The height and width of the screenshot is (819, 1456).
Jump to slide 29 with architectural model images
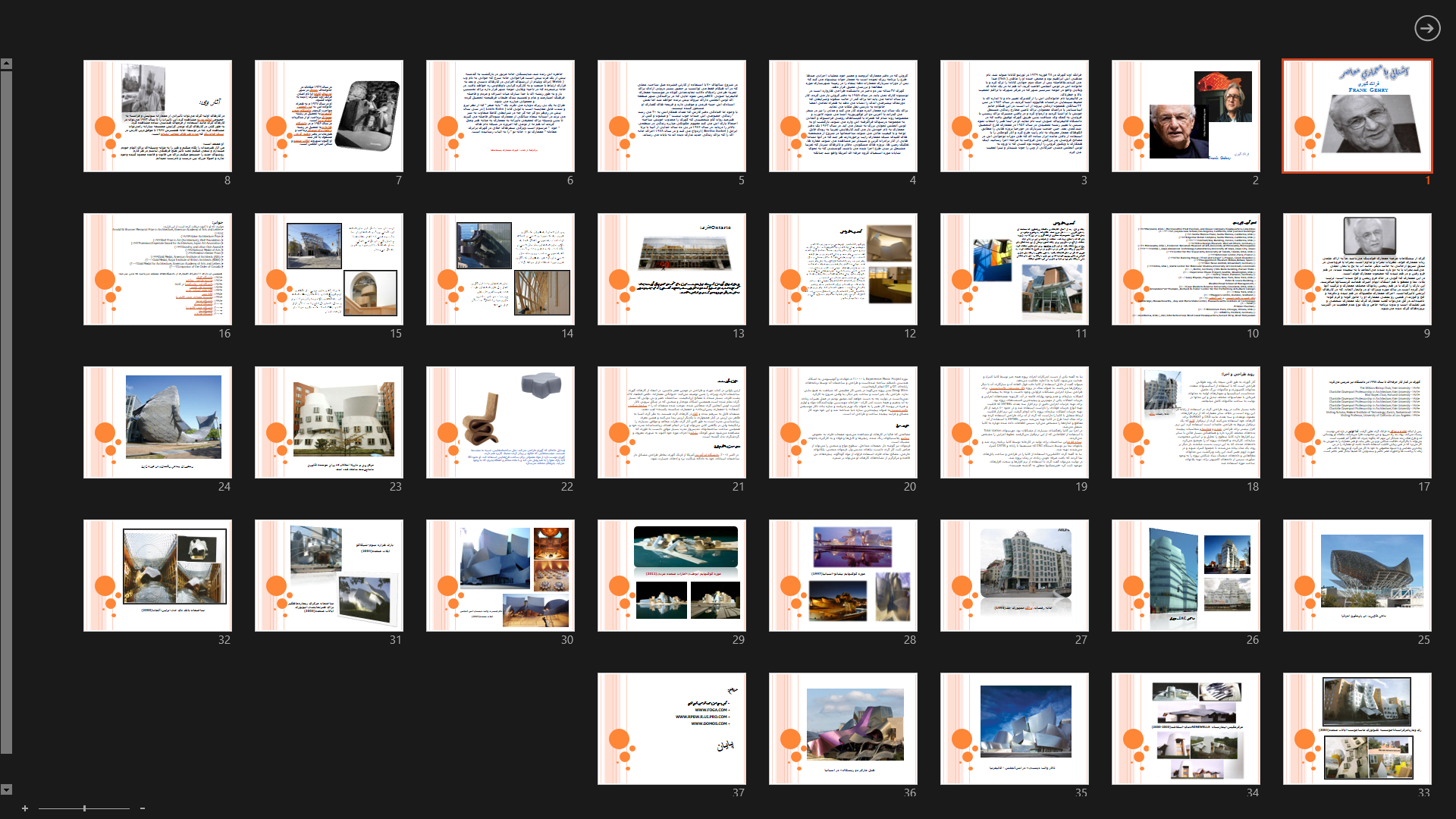tap(671, 576)
